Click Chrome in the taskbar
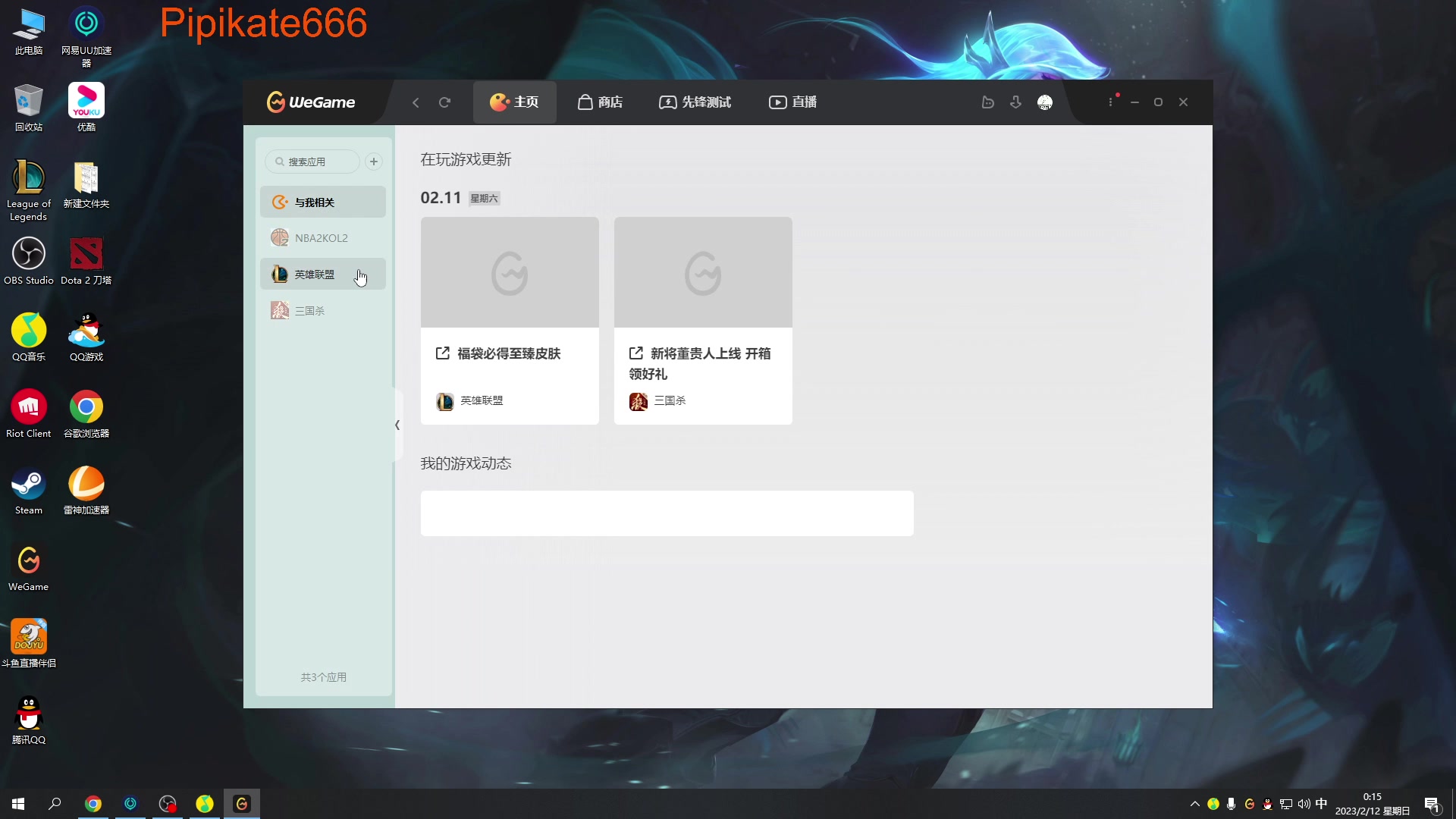 coord(93,804)
